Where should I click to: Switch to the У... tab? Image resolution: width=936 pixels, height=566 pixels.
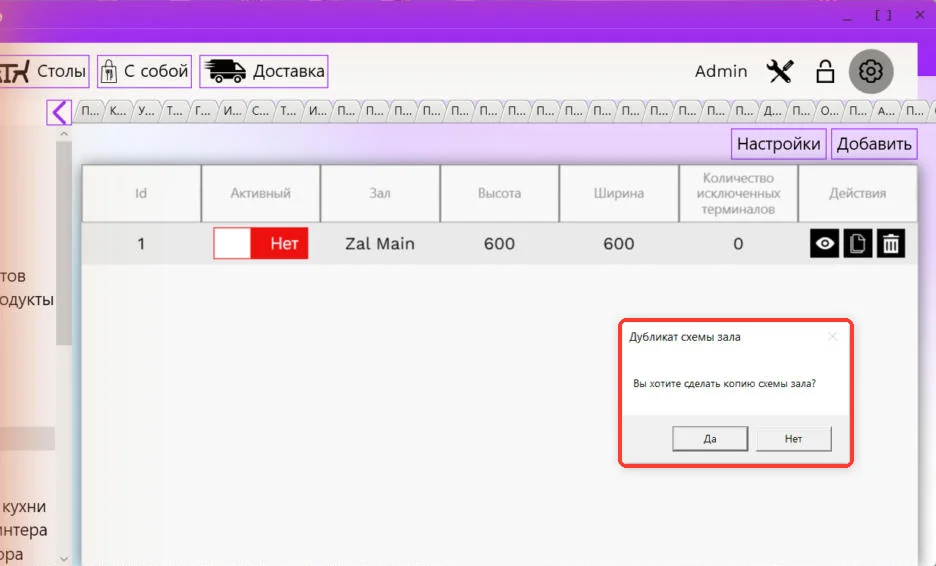point(146,111)
